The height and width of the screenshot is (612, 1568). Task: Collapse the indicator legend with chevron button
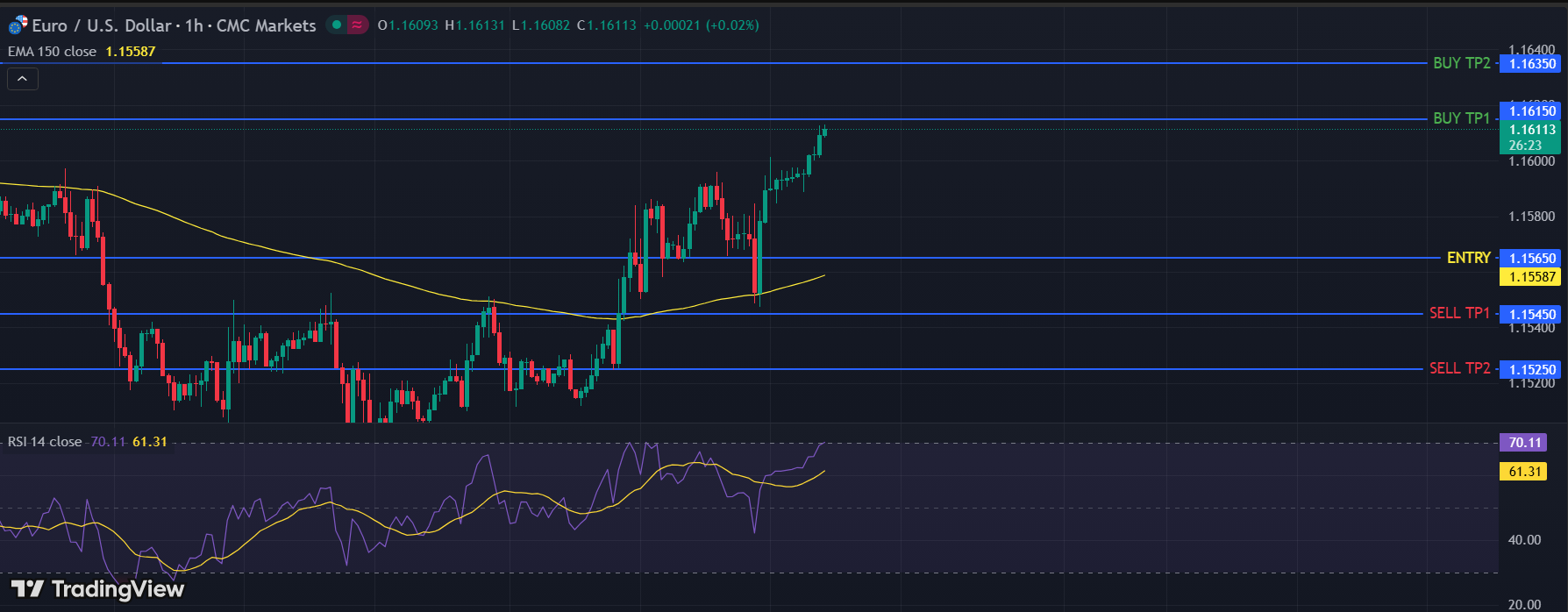[x=23, y=79]
